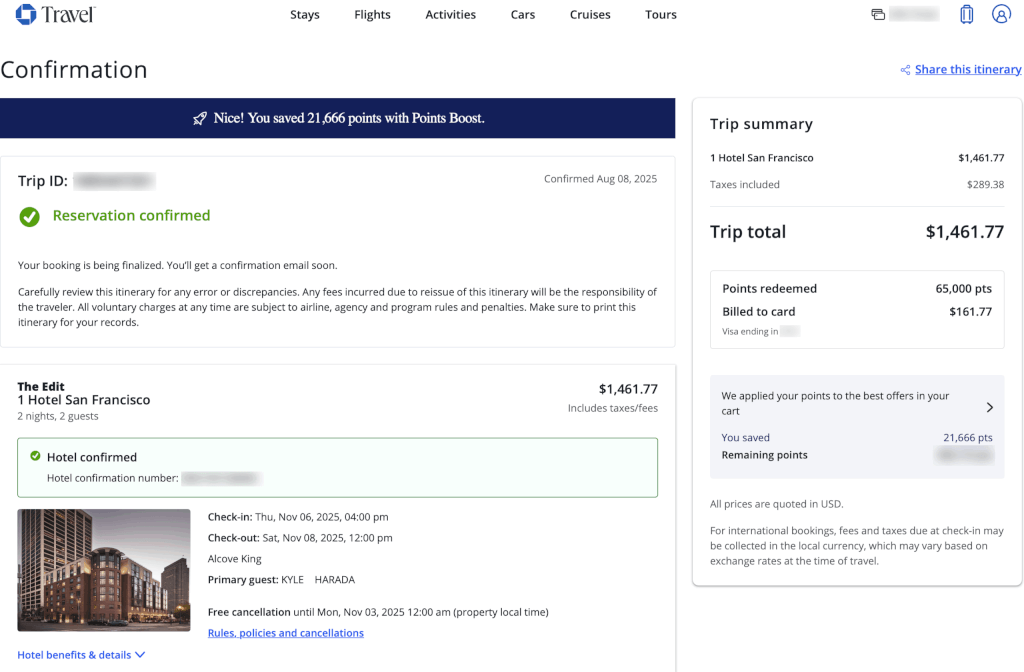Image resolution: width=1024 pixels, height=672 pixels.
Task: Click the Chase Travel logo
Action: [x=56, y=14]
